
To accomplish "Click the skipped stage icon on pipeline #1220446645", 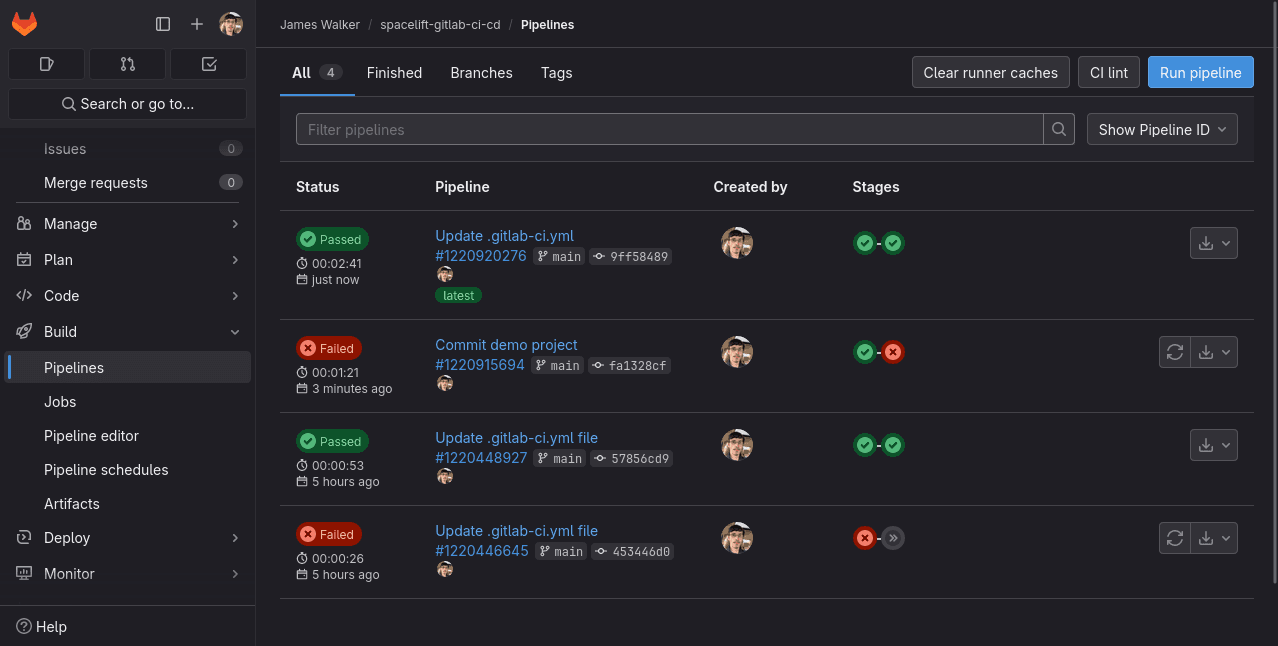I will (893, 538).
